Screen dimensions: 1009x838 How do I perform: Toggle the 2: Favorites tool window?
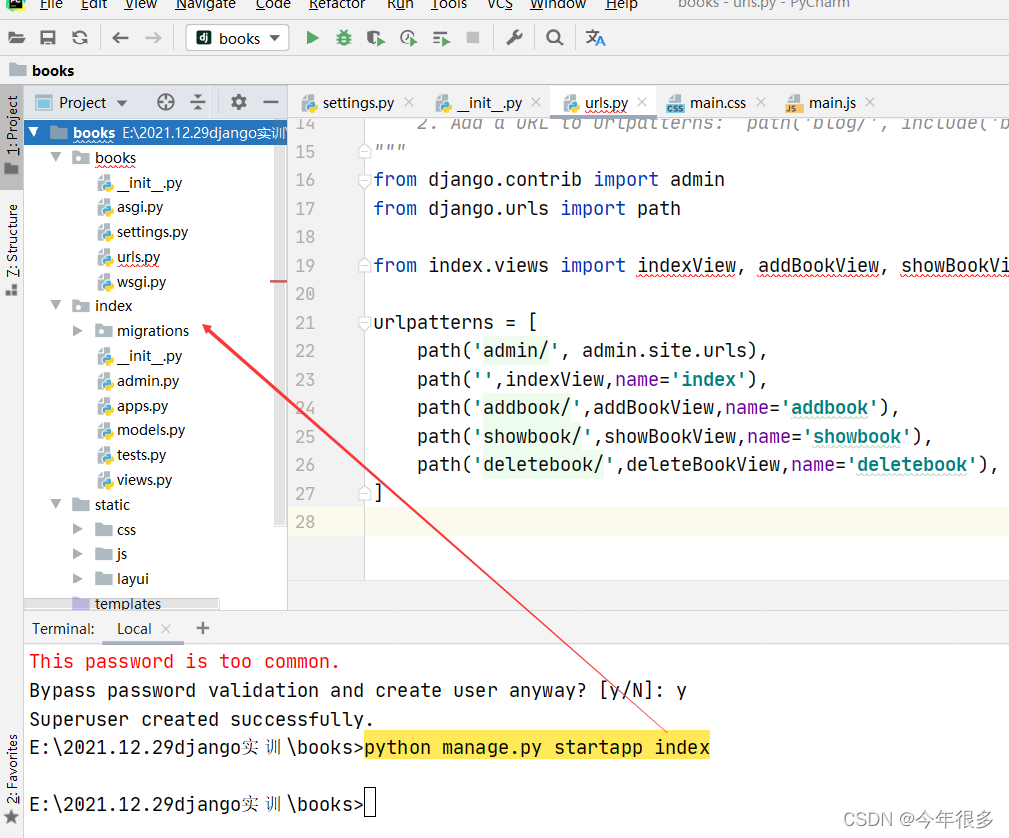(x=12, y=779)
